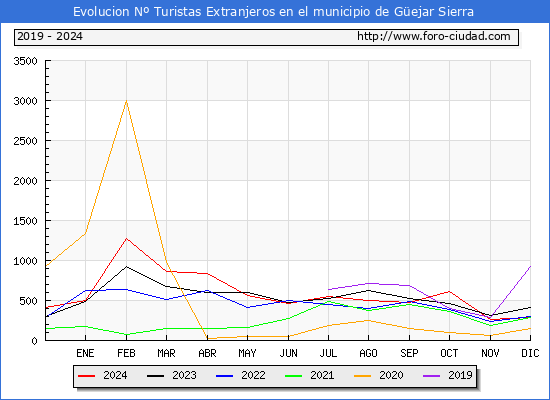This screenshot has height=400, width=550.
Task: Click the red 2024 data point at October
Action: 449,291
